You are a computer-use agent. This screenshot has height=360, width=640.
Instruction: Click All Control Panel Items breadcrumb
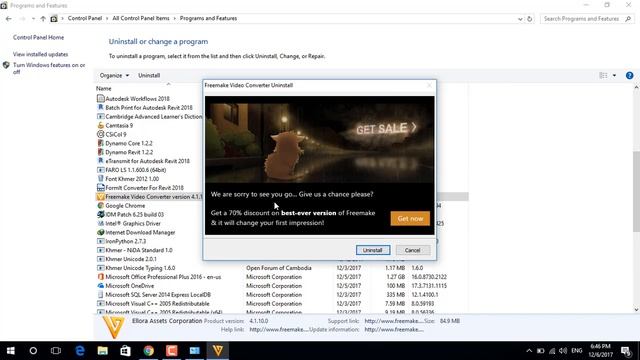[x=141, y=18]
